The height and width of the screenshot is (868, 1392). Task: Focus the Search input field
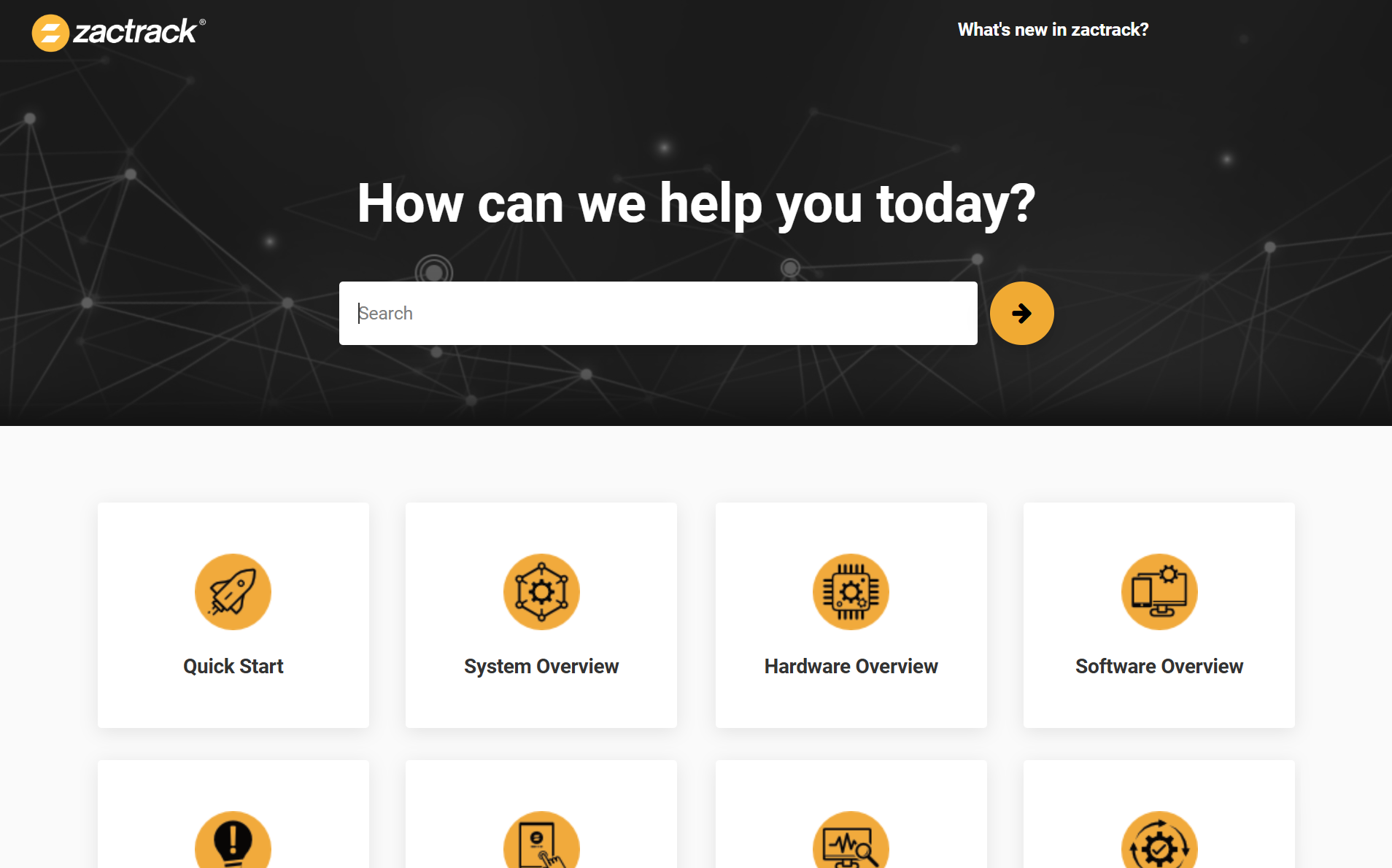click(x=657, y=313)
